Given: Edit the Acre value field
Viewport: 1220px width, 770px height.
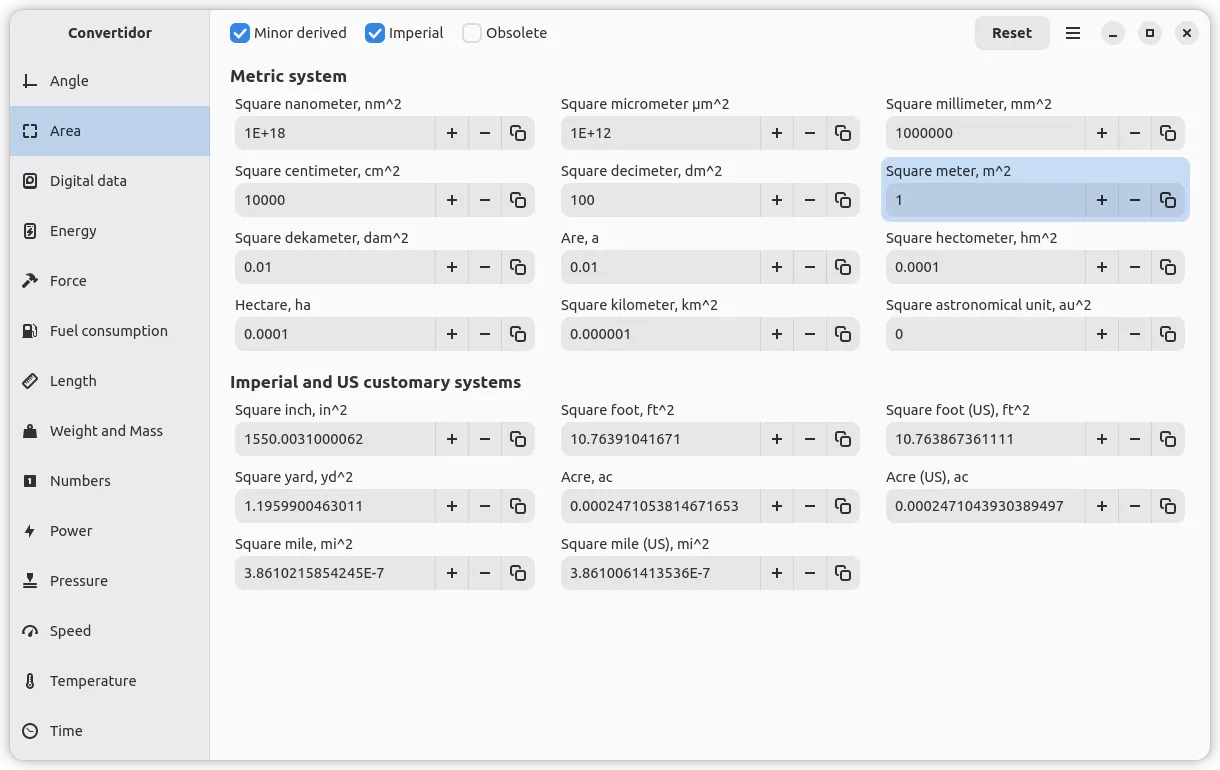Looking at the screenshot, I should coord(660,506).
